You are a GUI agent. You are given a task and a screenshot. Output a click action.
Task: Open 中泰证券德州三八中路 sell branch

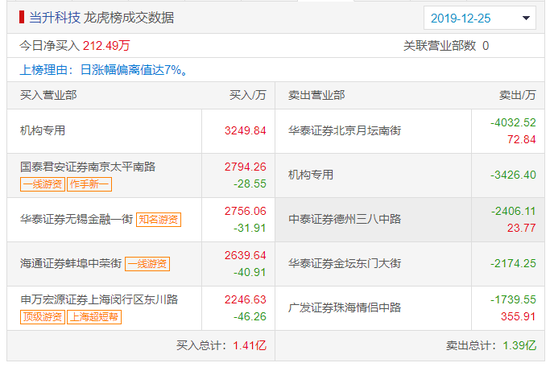coord(344,219)
